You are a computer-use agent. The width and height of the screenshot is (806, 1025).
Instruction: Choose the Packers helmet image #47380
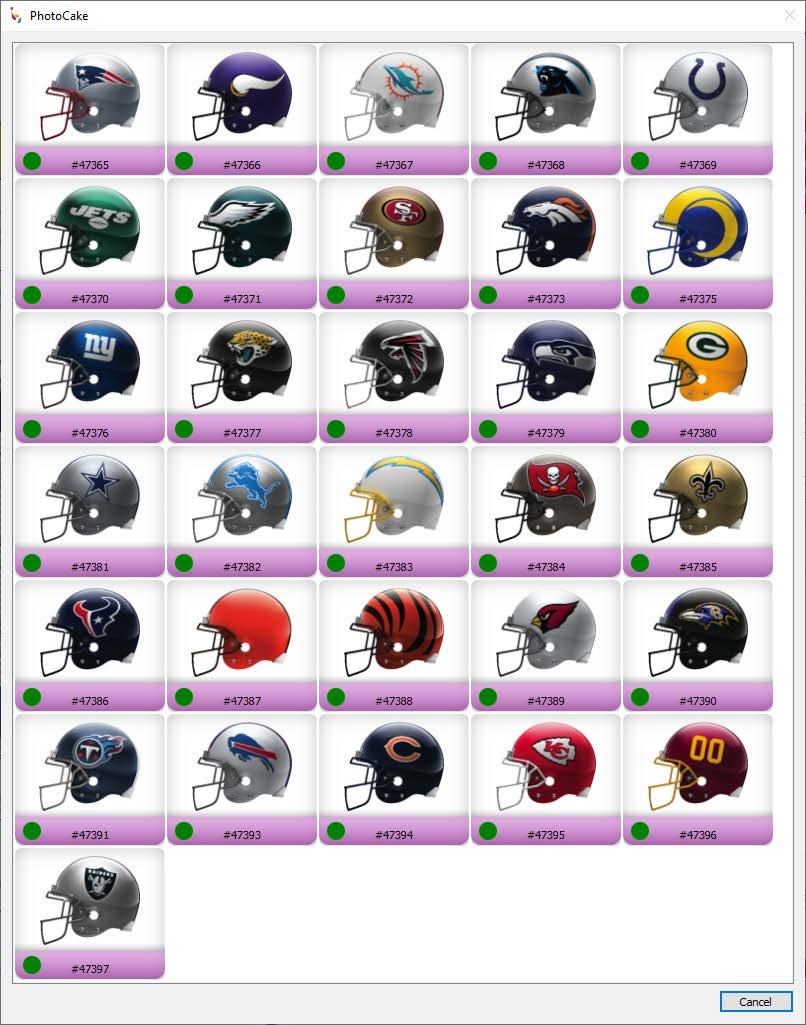(x=697, y=365)
